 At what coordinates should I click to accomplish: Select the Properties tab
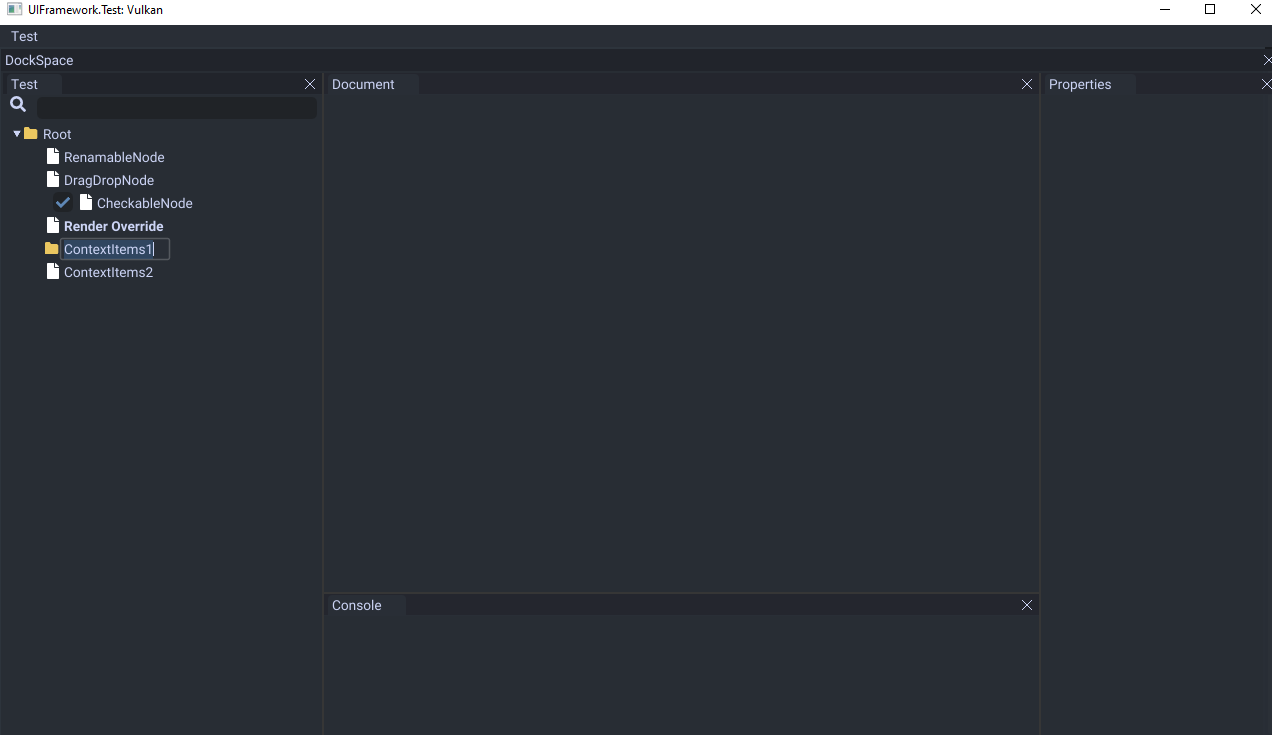[x=1080, y=84]
